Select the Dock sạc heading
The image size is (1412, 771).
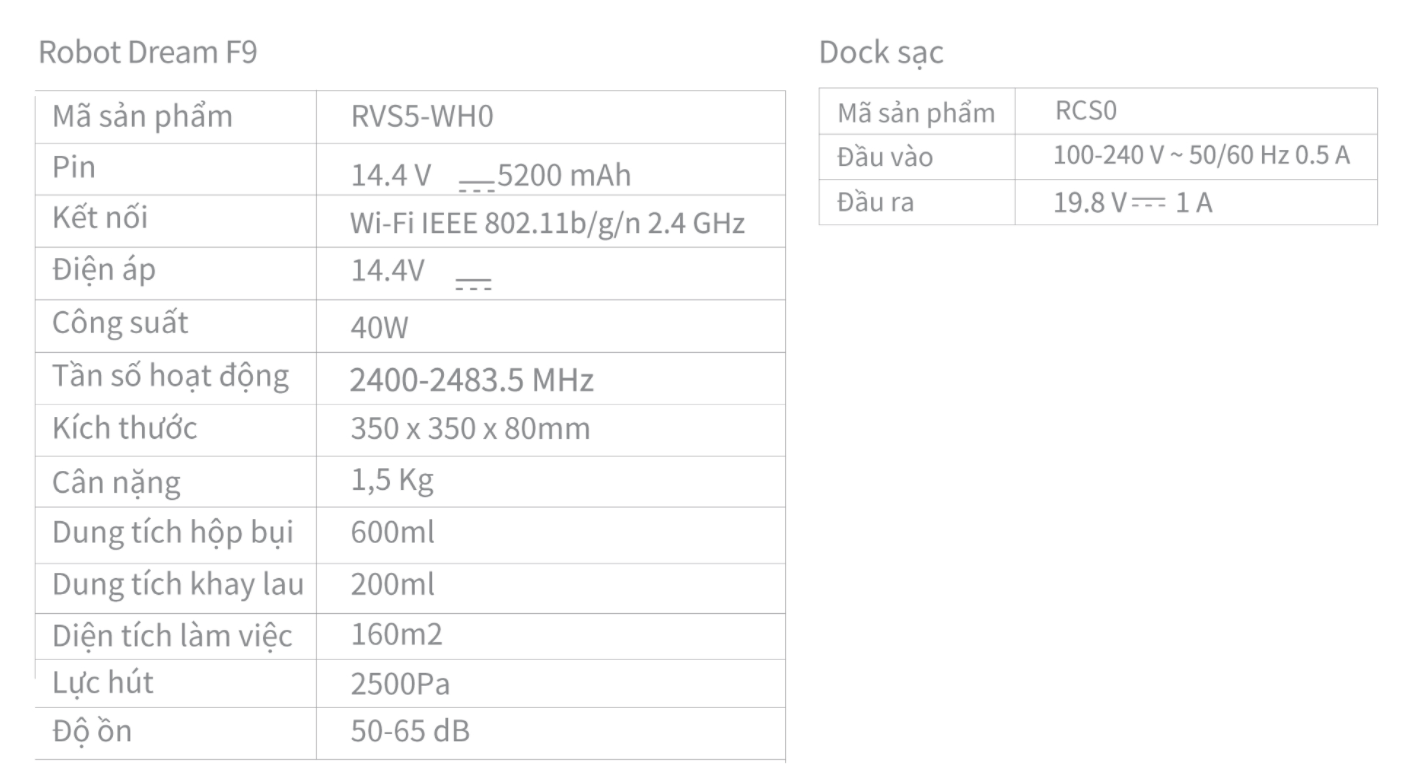pyautogui.click(x=881, y=54)
